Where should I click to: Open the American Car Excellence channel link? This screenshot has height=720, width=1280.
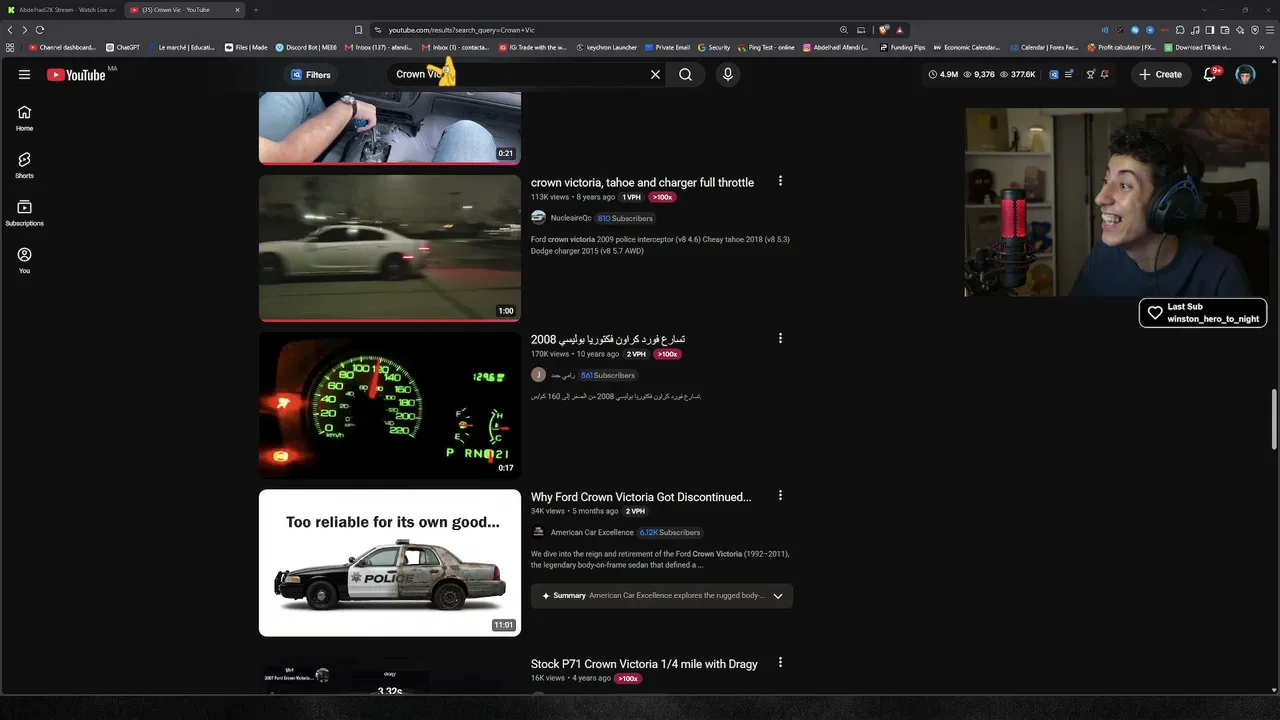coord(592,533)
